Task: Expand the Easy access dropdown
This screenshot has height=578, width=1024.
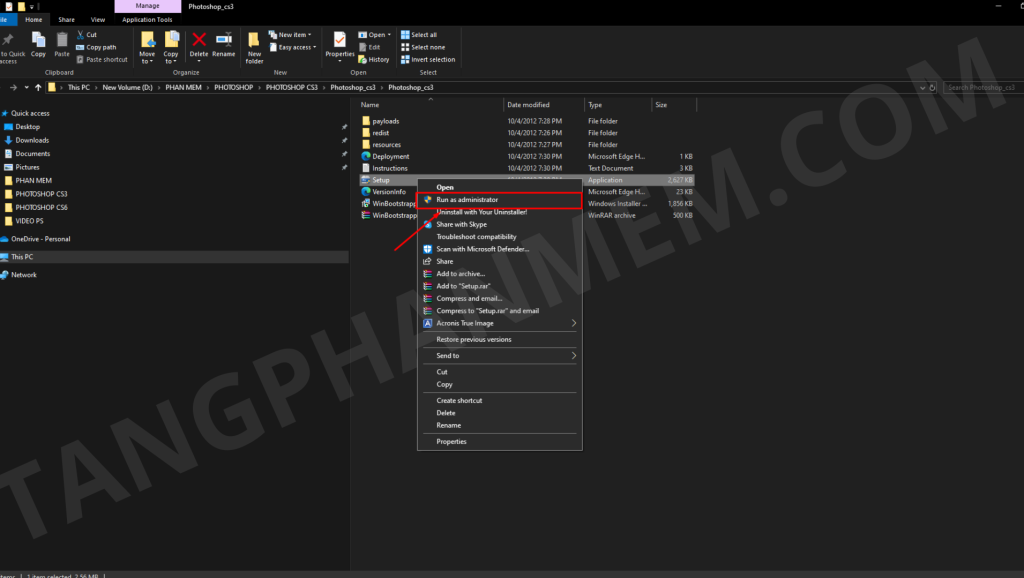Action: [x=295, y=47]
